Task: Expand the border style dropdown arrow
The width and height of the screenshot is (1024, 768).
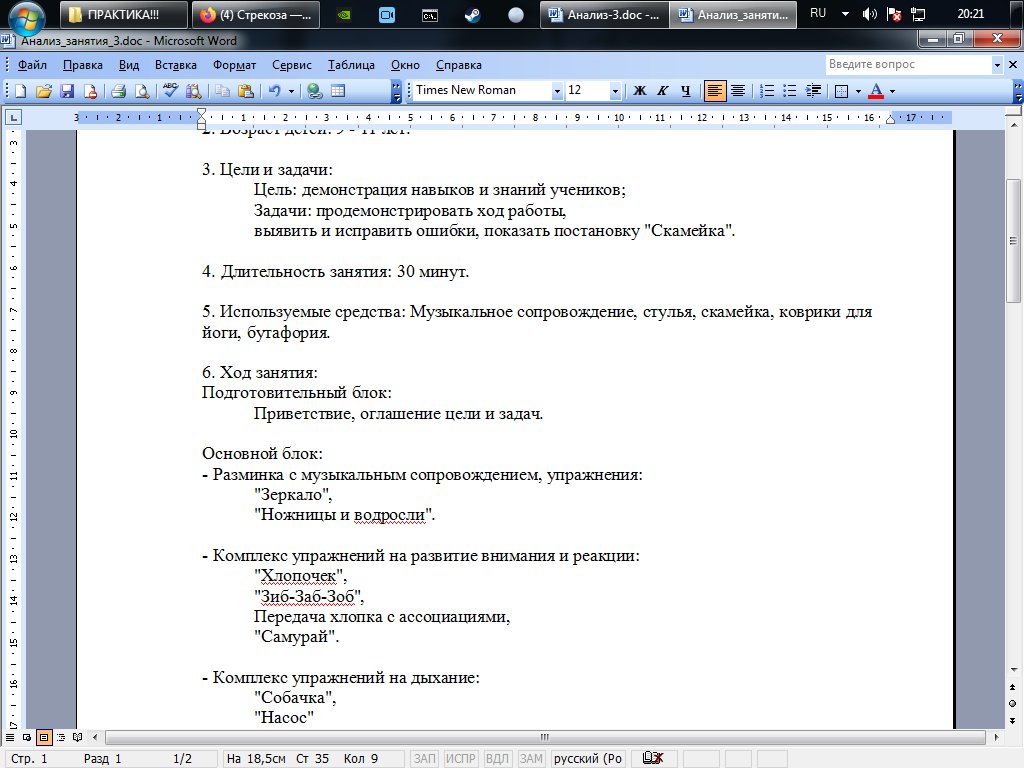Action: point(858,91)
